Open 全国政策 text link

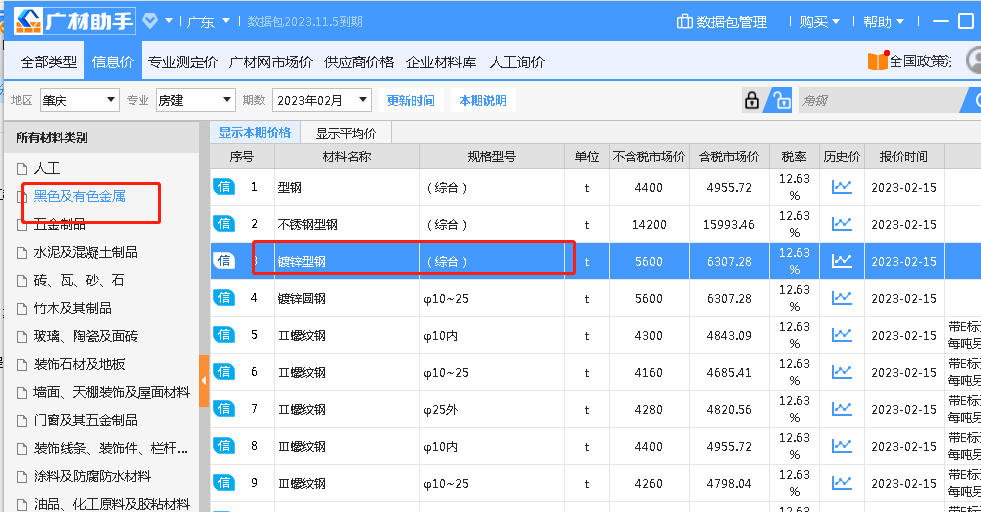point(920,61)
